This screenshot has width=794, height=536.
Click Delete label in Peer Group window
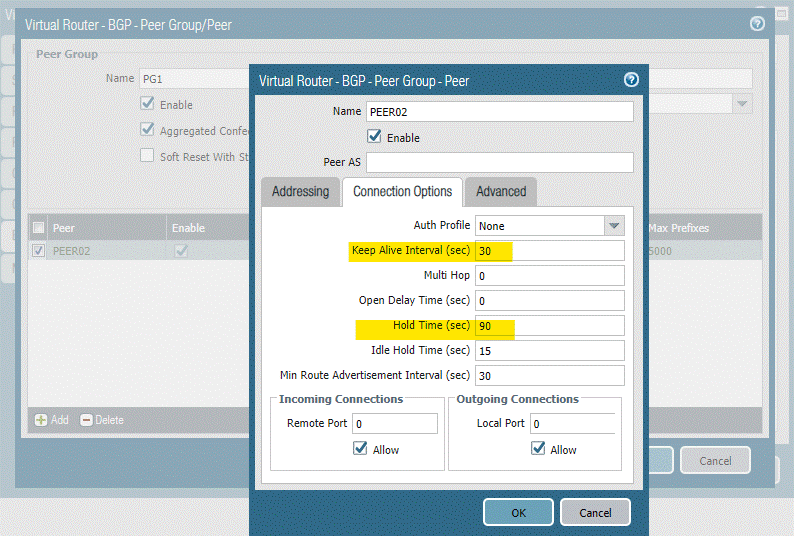109,420
